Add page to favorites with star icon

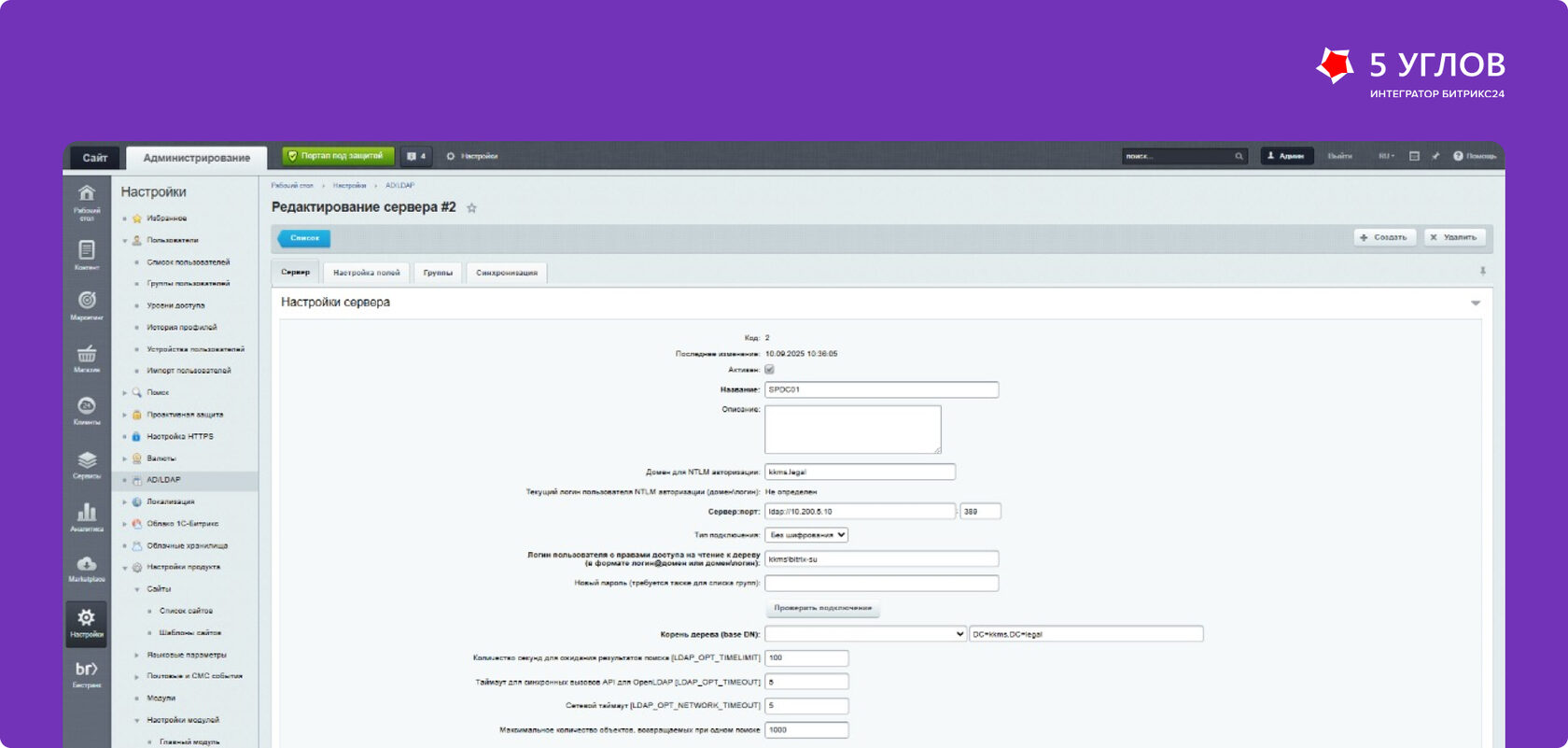click(471, 208)
